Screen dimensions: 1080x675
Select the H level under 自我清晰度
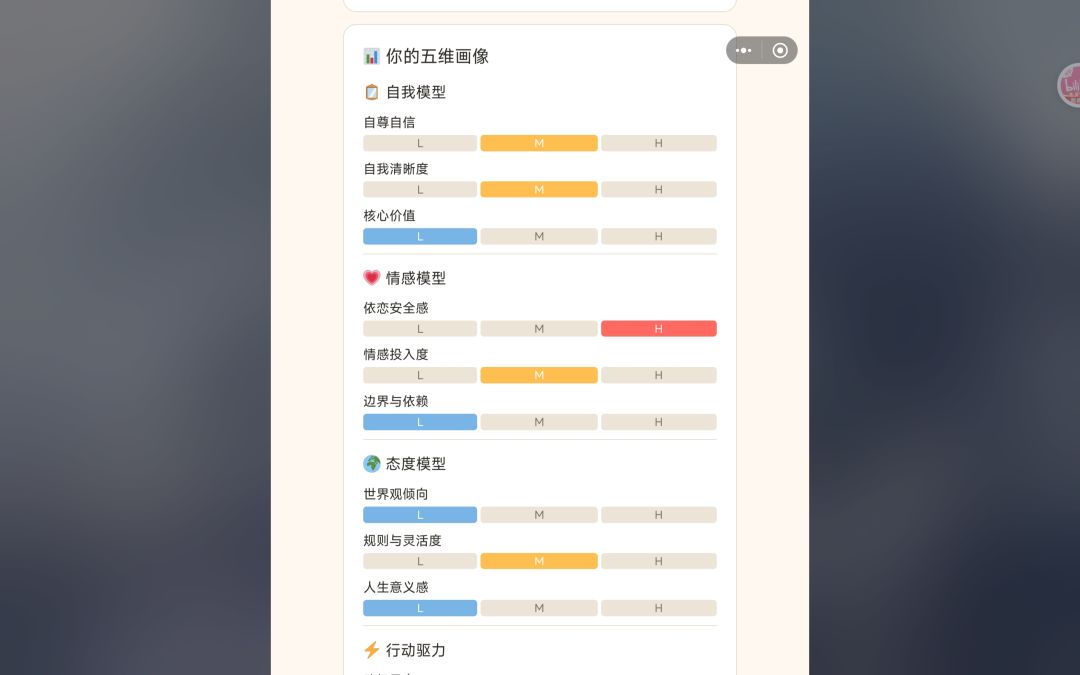click(658, 189)
